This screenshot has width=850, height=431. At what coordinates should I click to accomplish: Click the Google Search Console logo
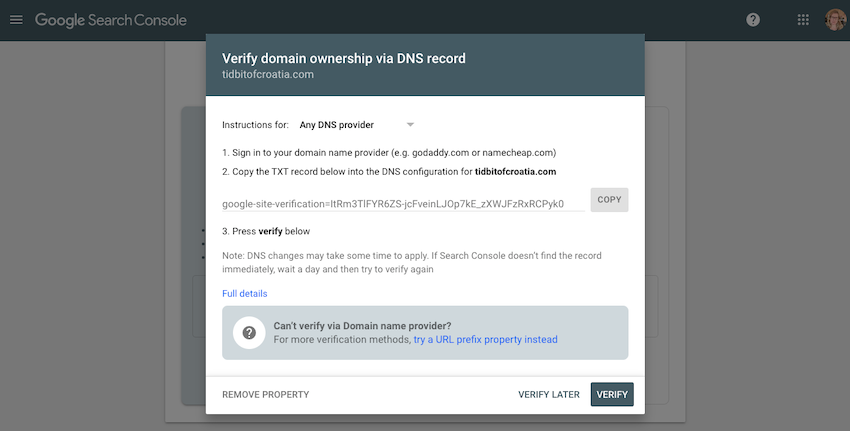coord(111,20)
